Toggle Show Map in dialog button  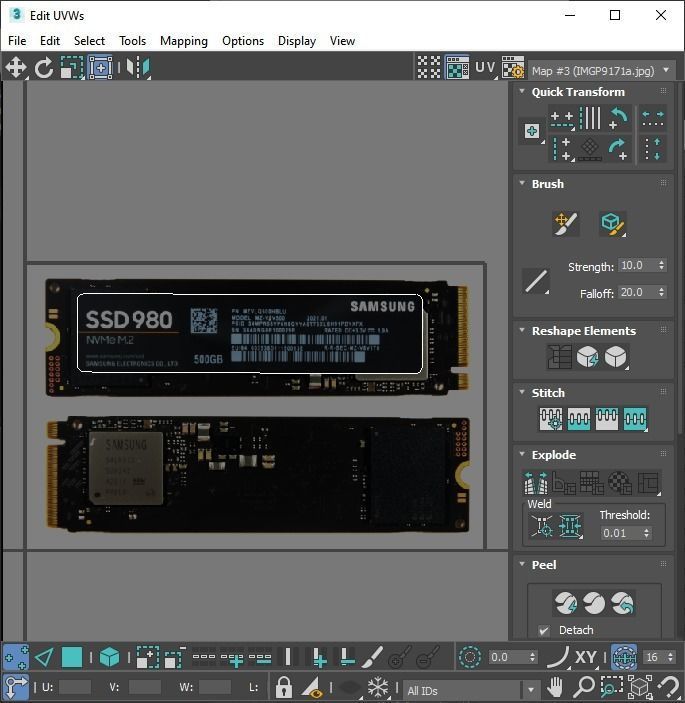click(x=457, y=68)
